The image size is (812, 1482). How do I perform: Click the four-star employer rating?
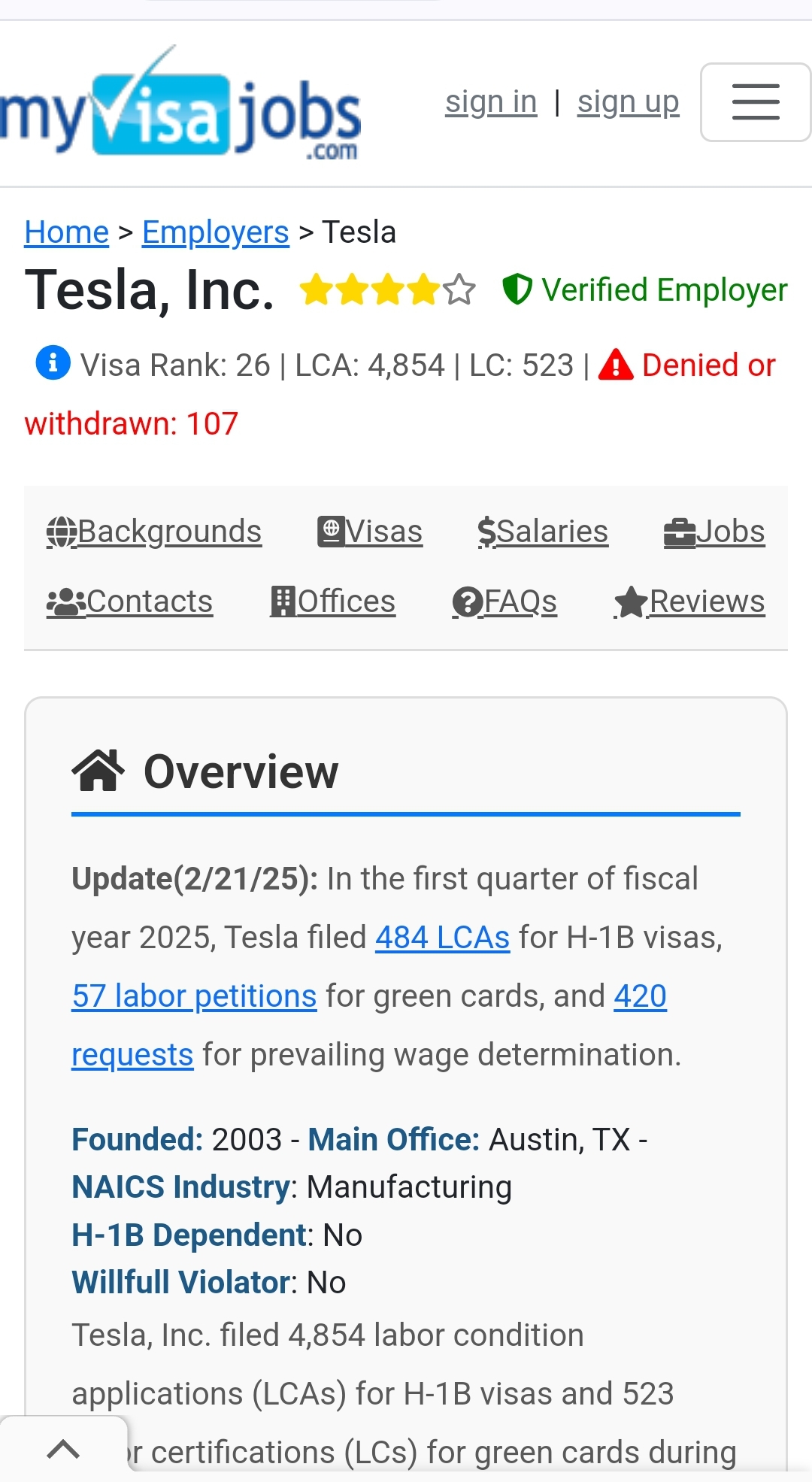click(x=387, y=290)
